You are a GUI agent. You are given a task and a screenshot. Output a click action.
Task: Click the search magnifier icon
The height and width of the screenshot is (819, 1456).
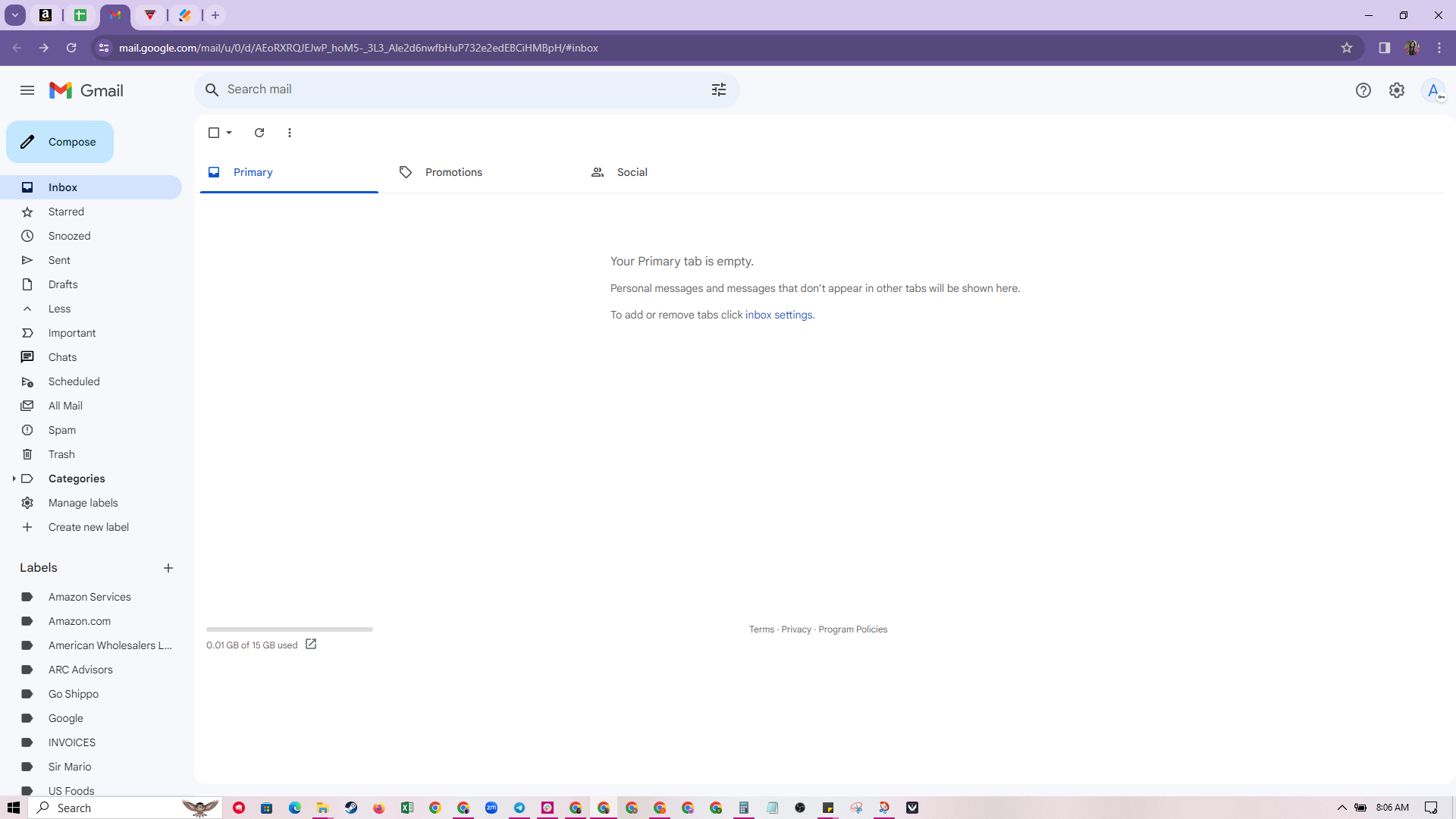[212, 89]
